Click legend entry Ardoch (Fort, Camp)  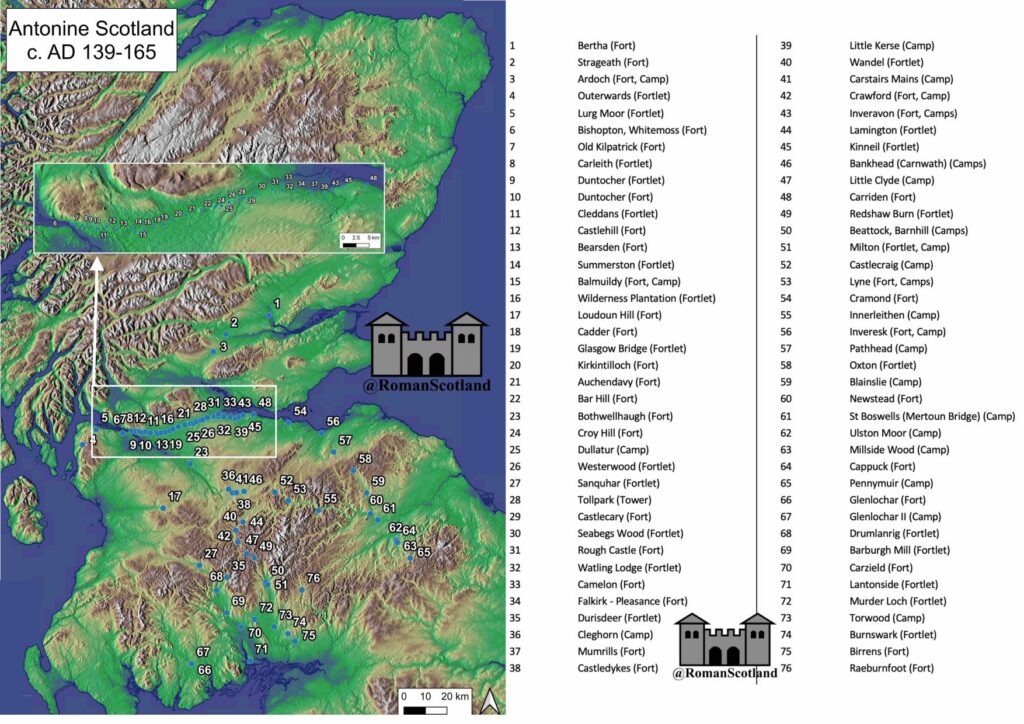tap(623, 79)
